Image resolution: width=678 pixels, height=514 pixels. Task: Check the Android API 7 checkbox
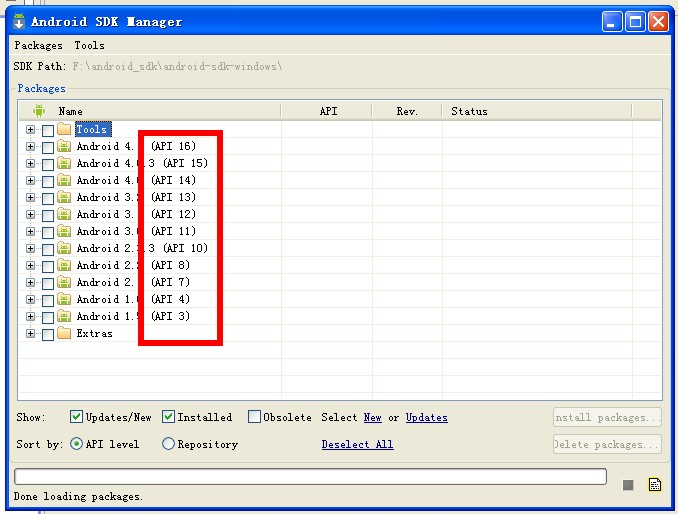point(48,283)
